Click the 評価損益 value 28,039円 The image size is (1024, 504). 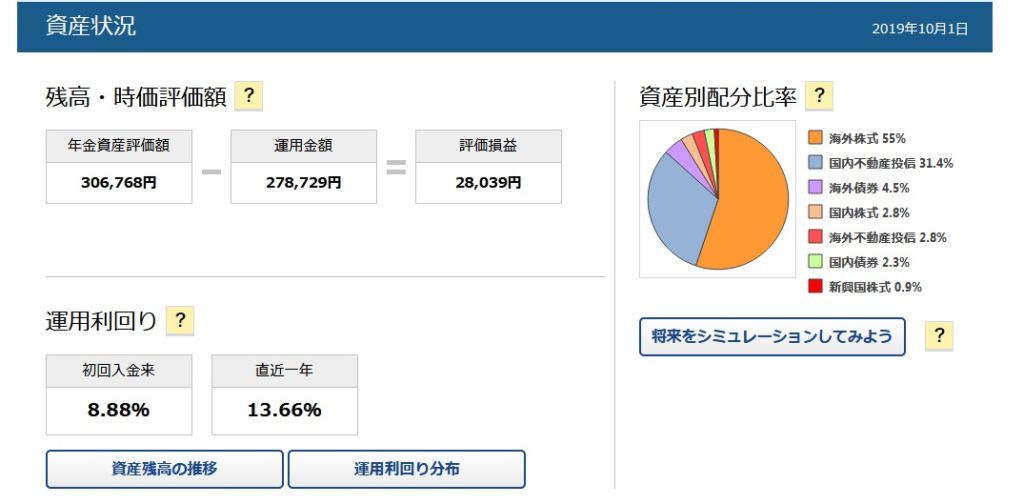[488, 183]
